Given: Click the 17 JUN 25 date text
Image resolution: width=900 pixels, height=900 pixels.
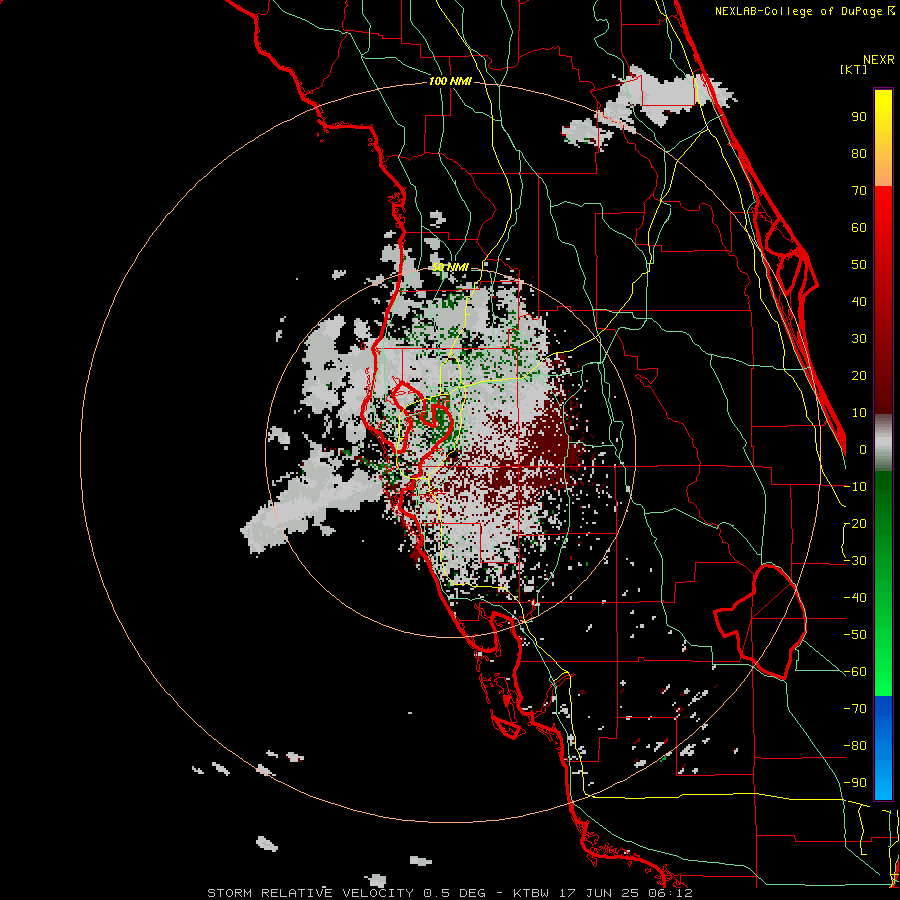Looking at the screenshot, I should coord(599,893).
